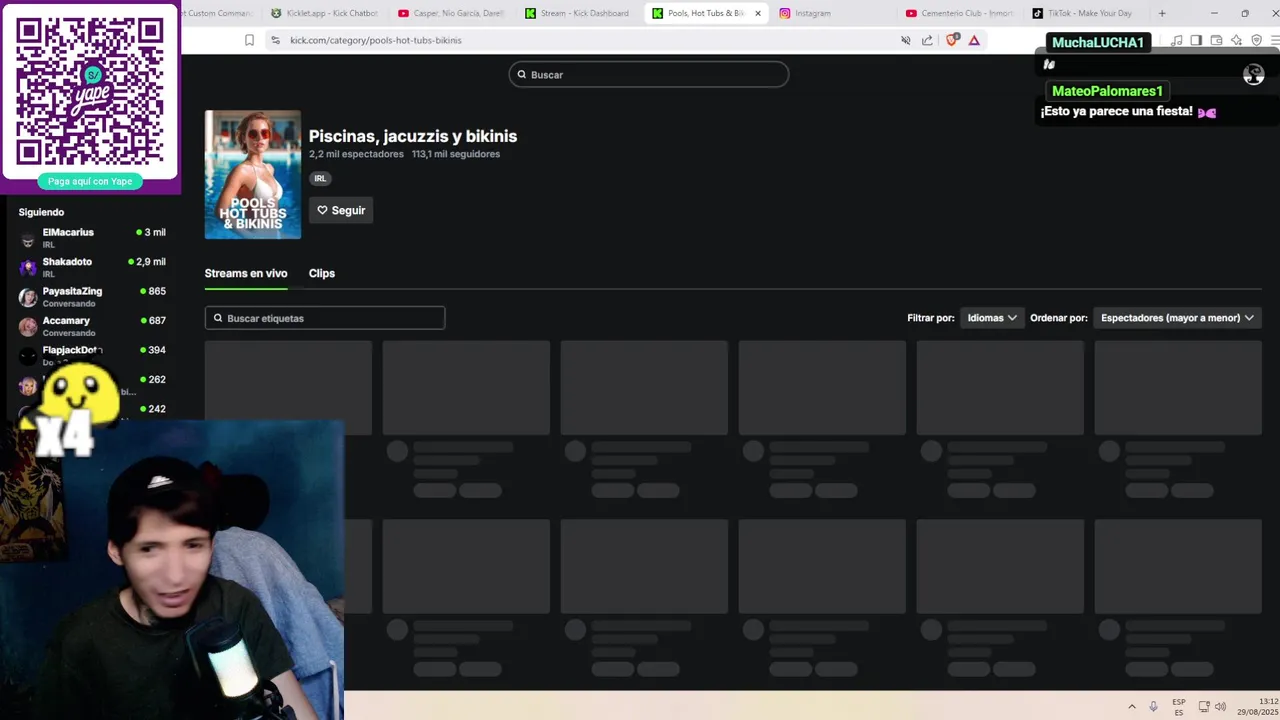Click the ESP ES language indicator
Viewport: 1280px width, 720px height.
pyautogui.click(x=1179, y=707)
